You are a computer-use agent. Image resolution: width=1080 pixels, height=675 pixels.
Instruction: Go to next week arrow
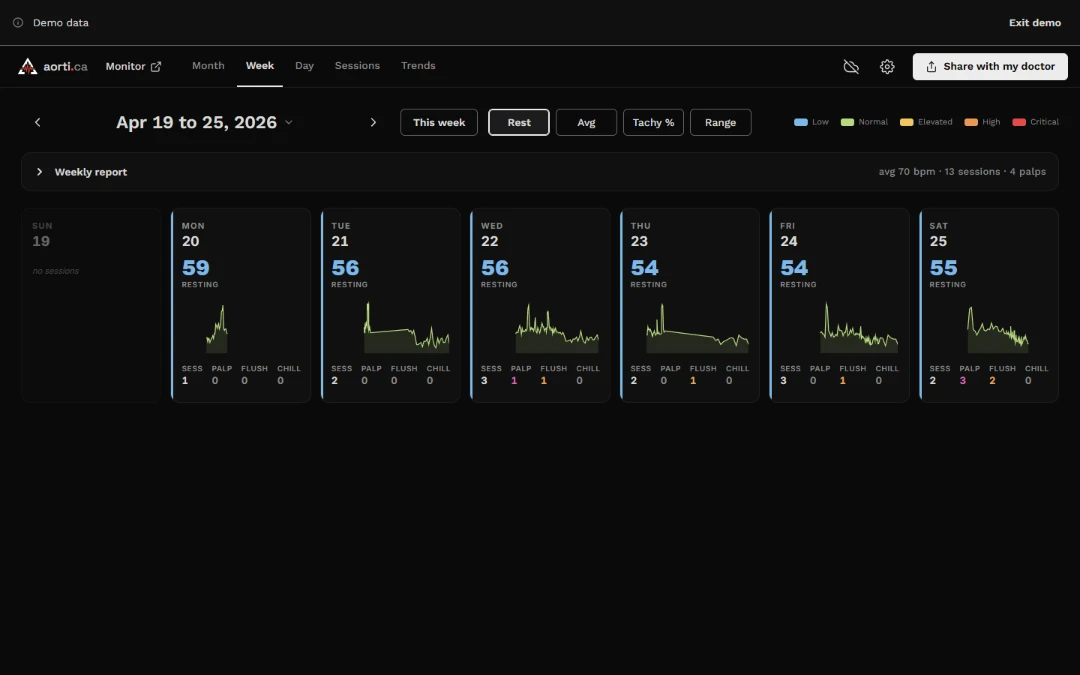tap(373, 123)
